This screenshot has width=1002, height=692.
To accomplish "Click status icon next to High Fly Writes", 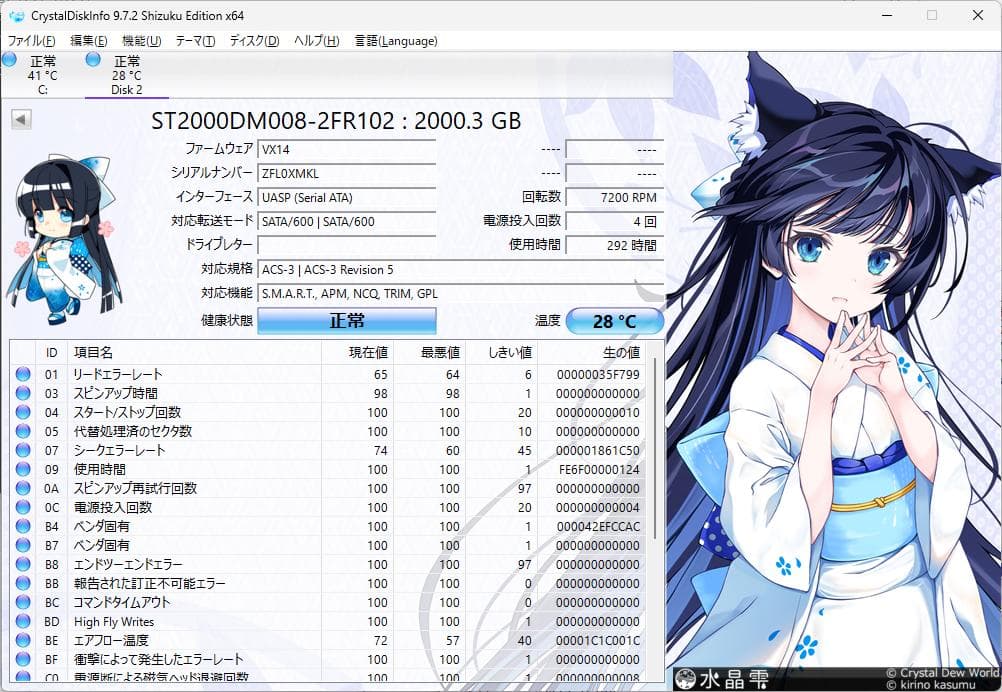I will tap(22, 621).
